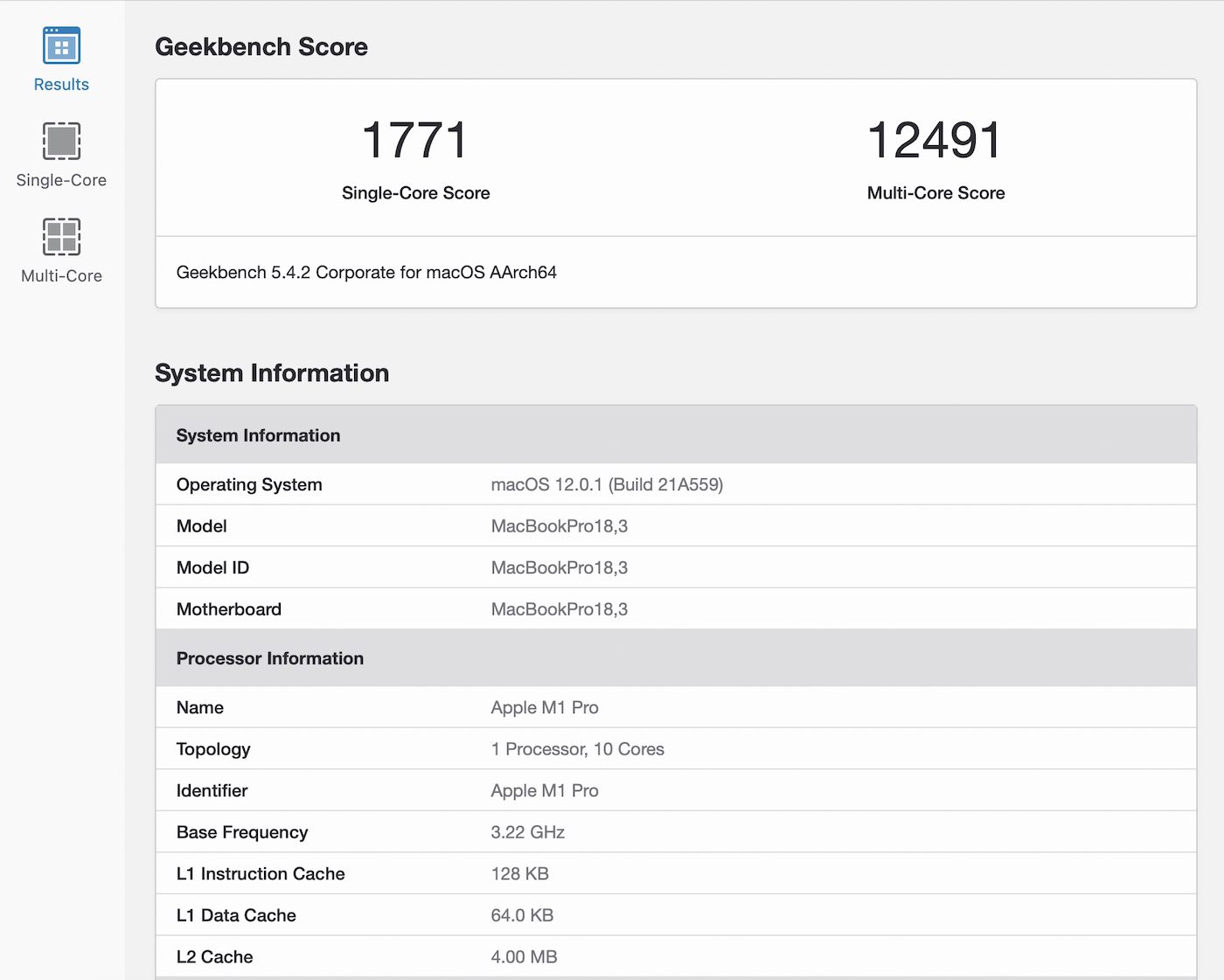Click the Geekbench Score heading
The image size is (1224, 980).
click(261, 47)
